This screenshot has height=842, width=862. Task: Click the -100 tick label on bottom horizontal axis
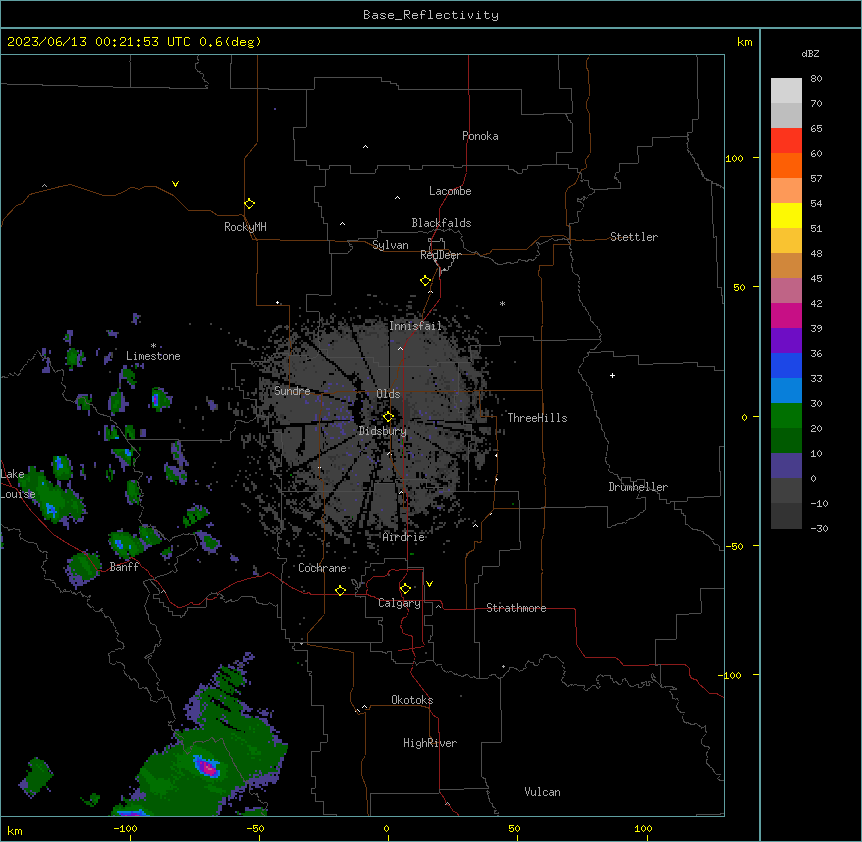(x=125, y=828)
